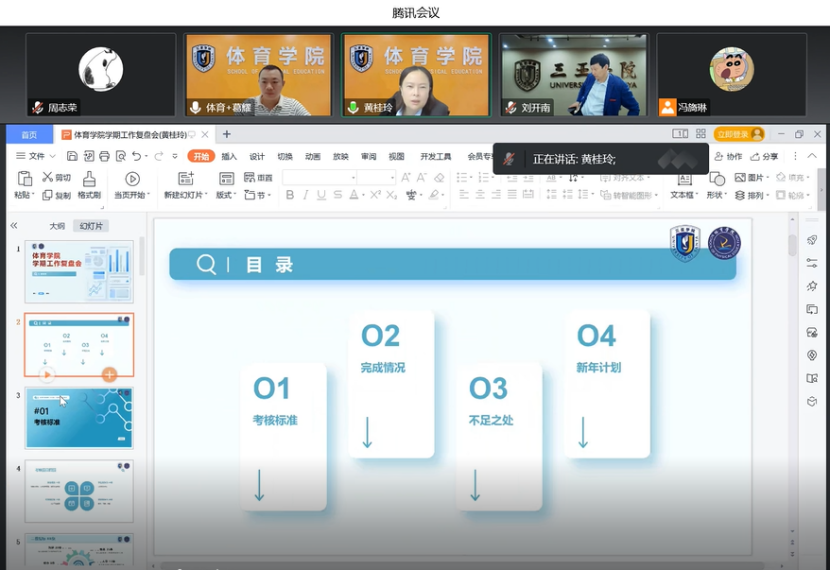The width and height of the screenshot is (830, 570).
Task: Click the Paste clipboard icon
Action: [x=25, y=179]
